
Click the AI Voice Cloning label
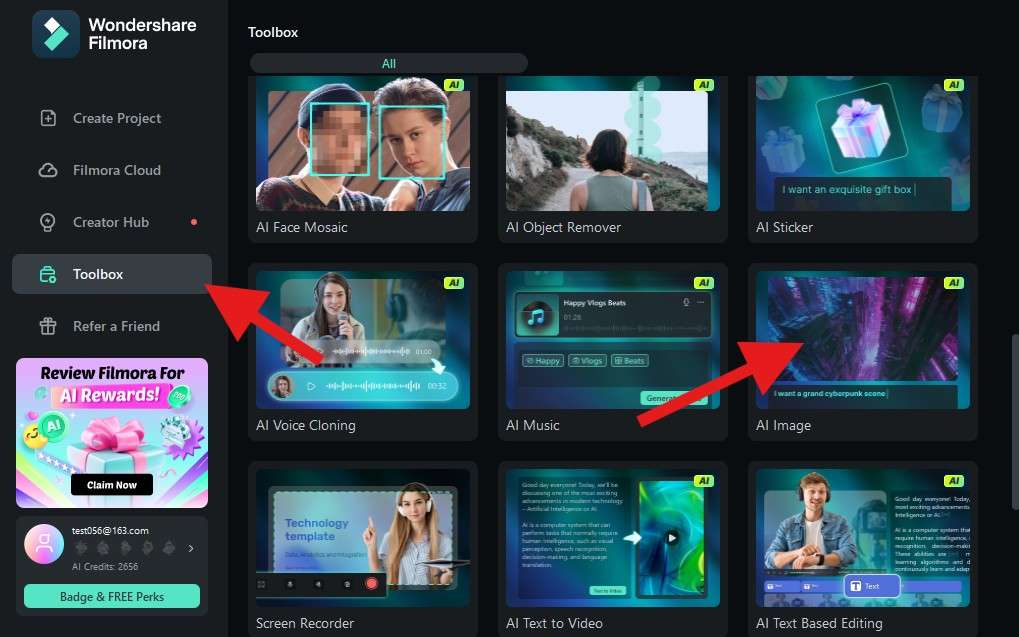tap(305, 426)
